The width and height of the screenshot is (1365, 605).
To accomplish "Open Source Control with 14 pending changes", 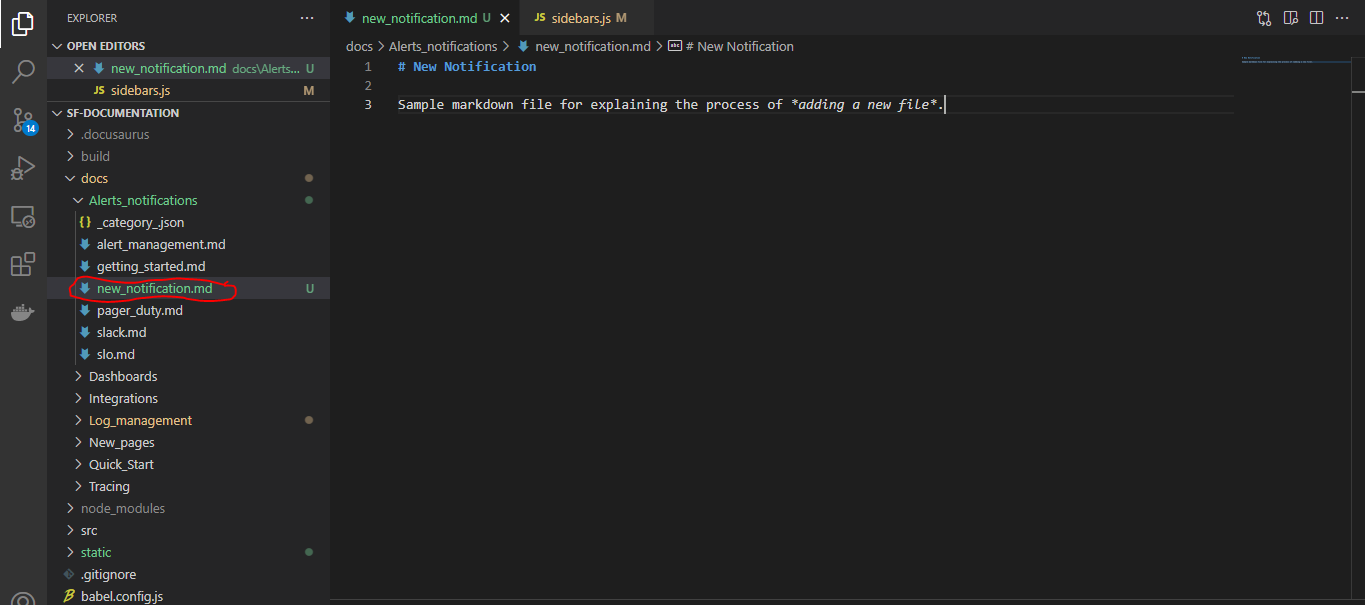I will (22, 119).
